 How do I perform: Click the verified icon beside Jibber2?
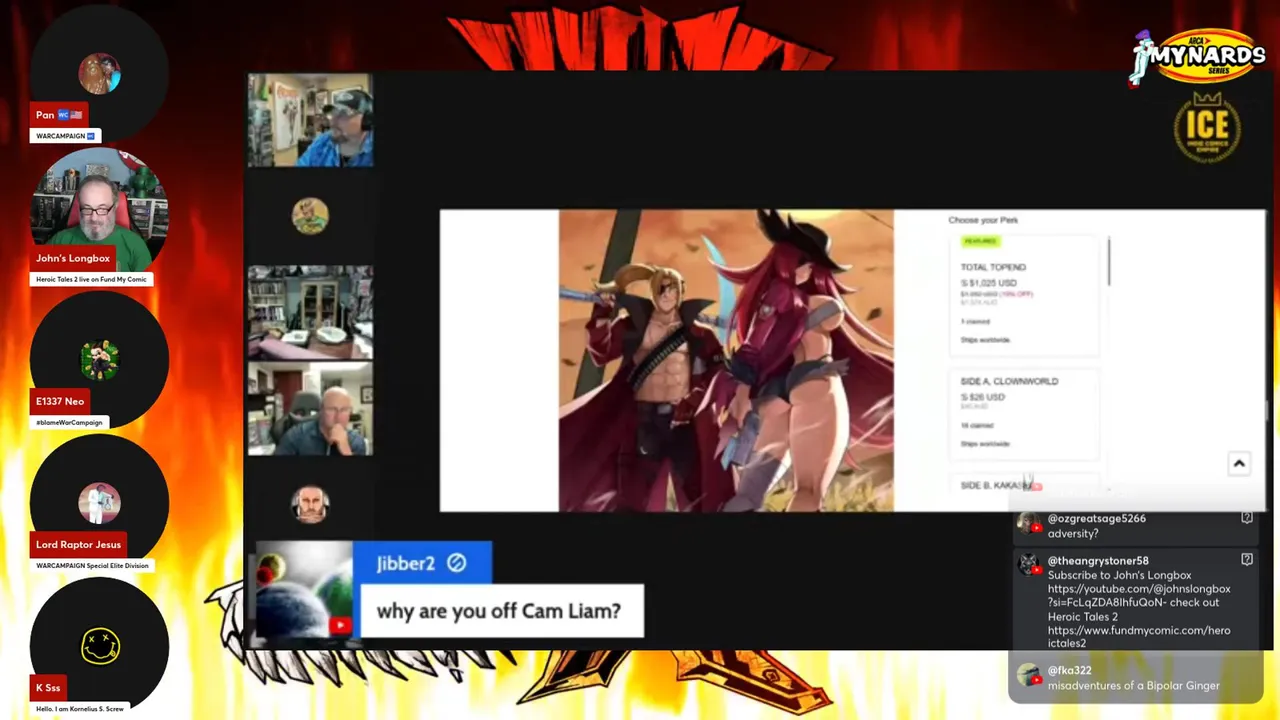[456, 563]
